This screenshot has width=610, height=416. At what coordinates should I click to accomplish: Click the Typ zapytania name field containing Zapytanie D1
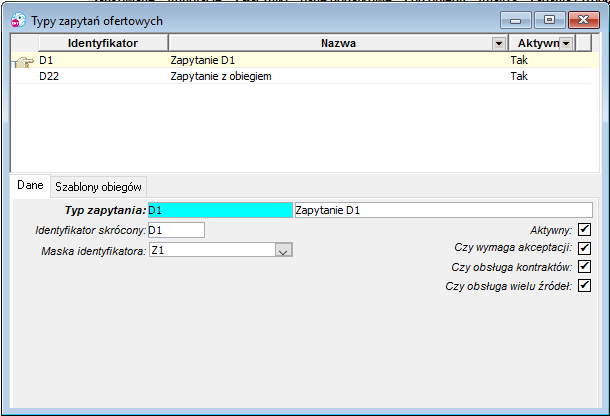[443, 210]
